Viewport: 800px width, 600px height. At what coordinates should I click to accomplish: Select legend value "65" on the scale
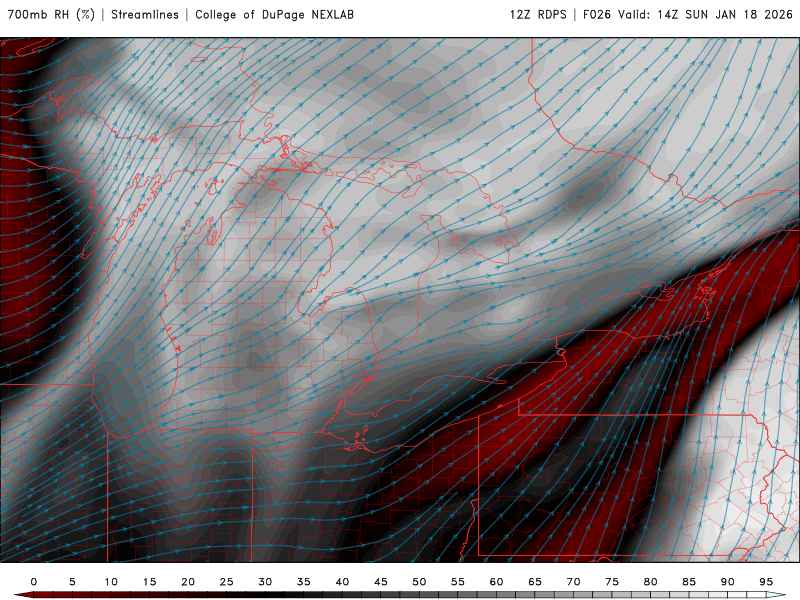pyautogui.click(x=535, y=582)
